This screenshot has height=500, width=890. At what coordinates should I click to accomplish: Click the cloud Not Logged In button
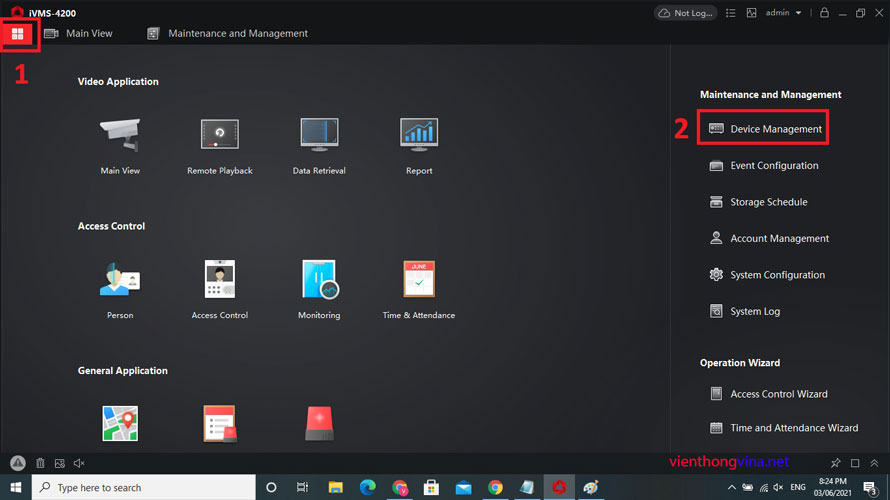click(686, 13)
